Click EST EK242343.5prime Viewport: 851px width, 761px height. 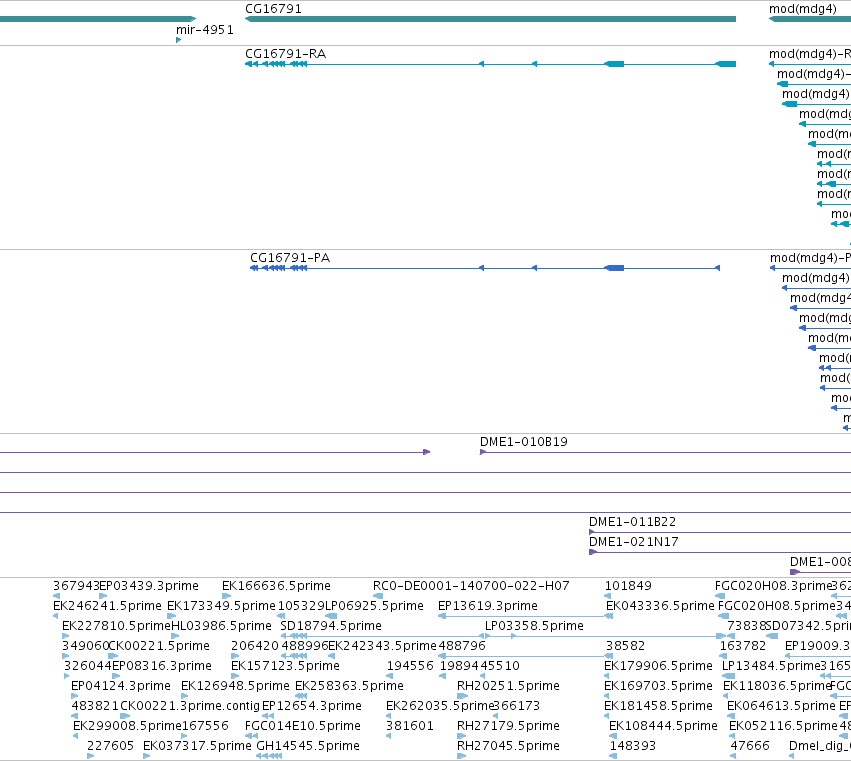click(x=383, y=646)
